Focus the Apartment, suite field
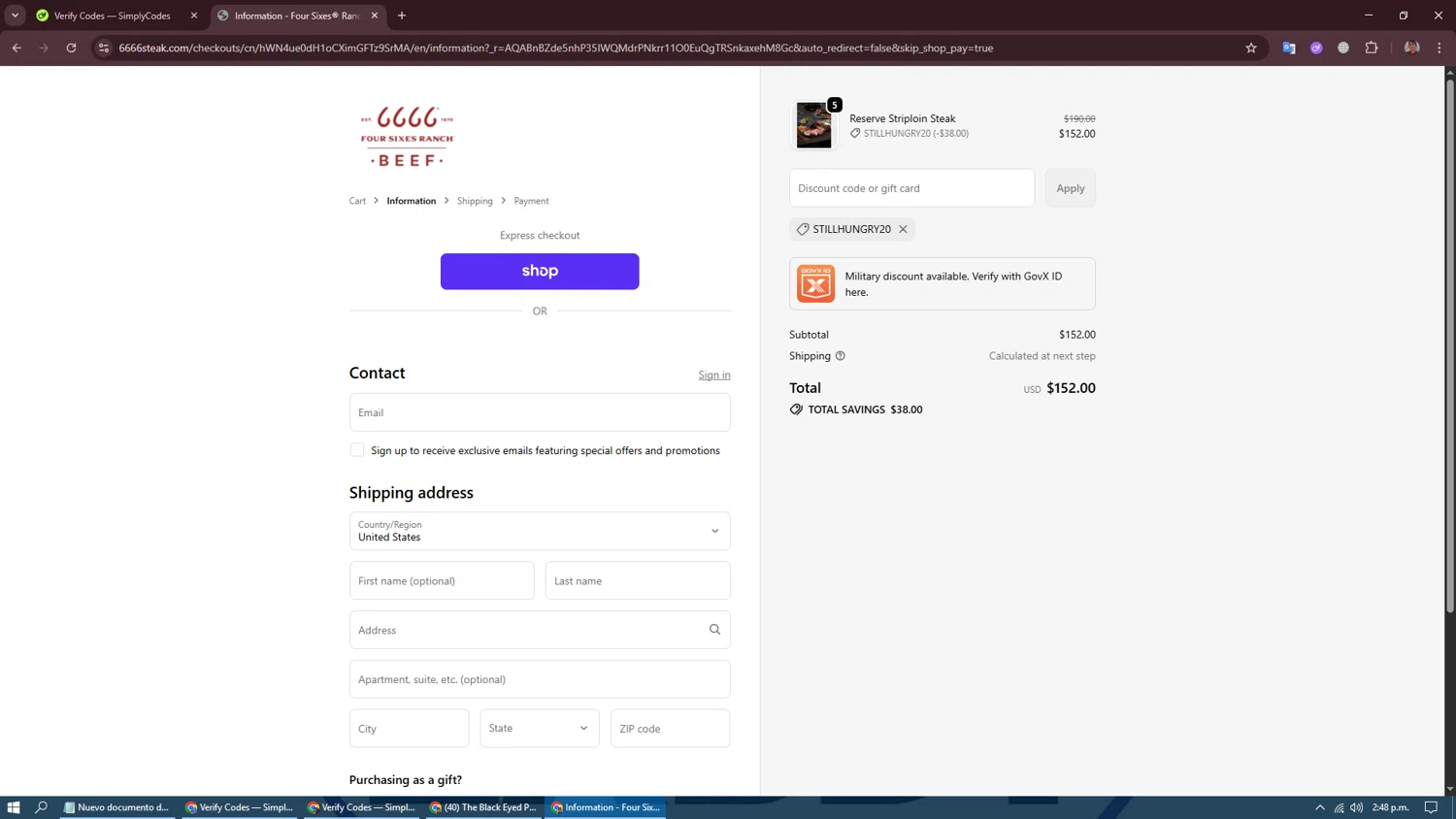Viewport: 1456px width, 819px height. pyautogui.click(x=540, y=679)
